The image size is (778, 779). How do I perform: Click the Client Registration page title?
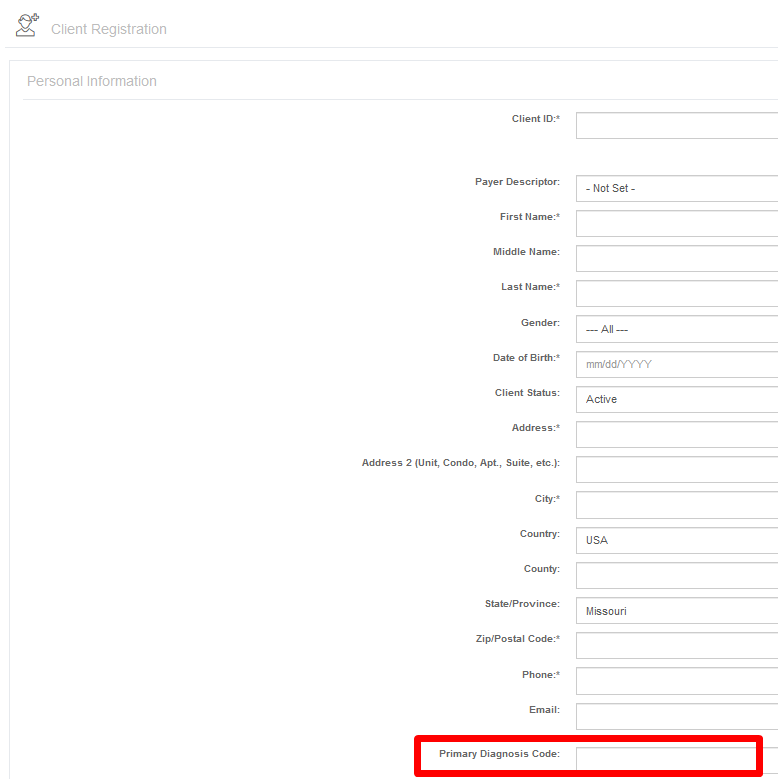tap(109, 29)
